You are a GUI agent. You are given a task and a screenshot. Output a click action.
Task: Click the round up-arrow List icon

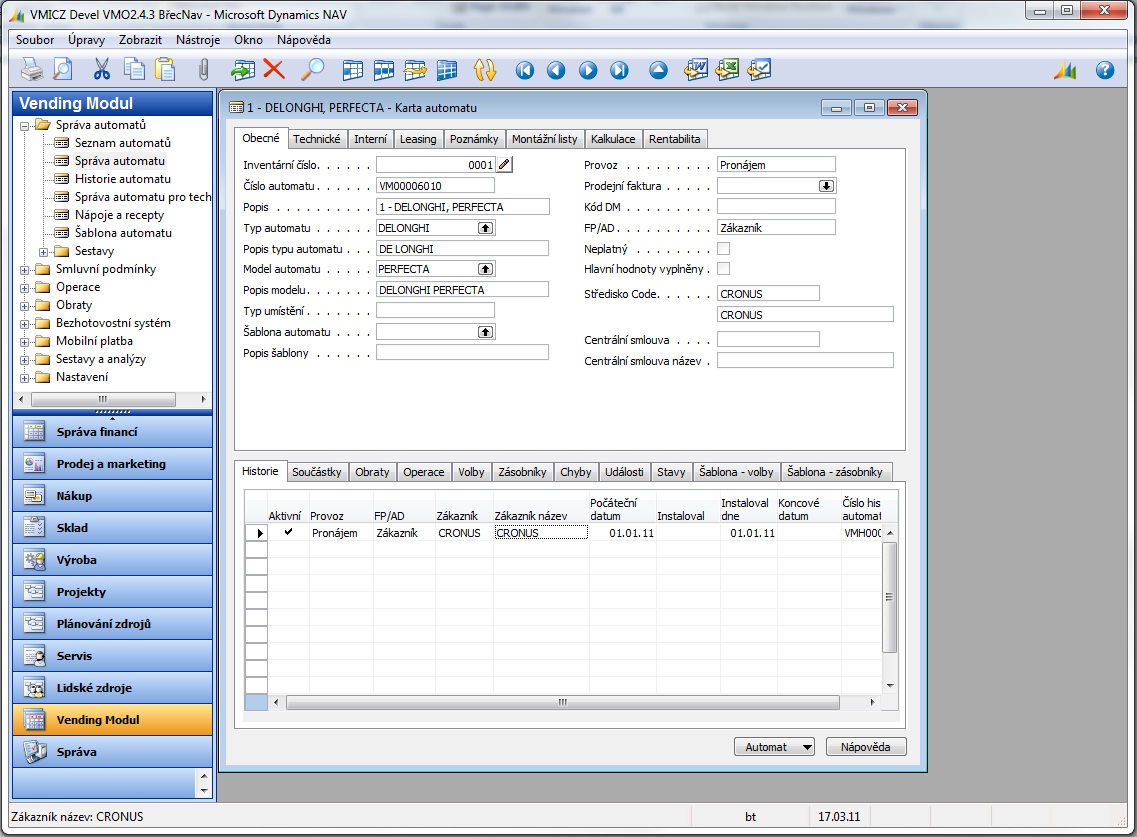[x=658, y=70]
